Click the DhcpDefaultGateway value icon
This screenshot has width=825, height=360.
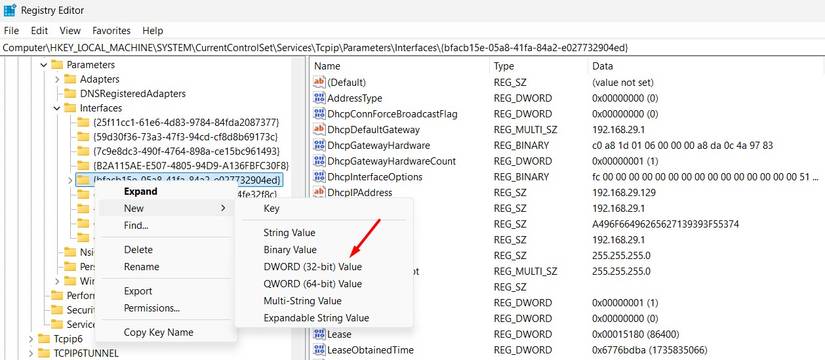tap(319, 129)
